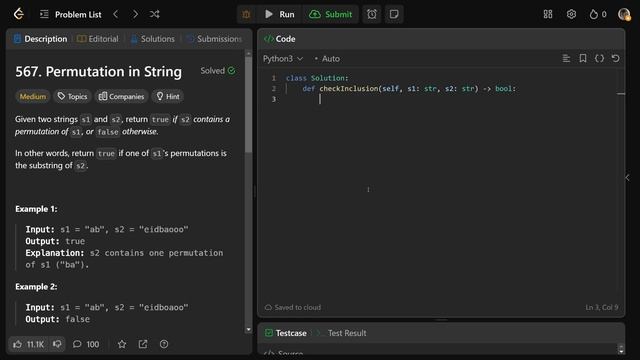Click the bookmark icon in editor toolbar
The image size is (640, 360).
(583, 58)
